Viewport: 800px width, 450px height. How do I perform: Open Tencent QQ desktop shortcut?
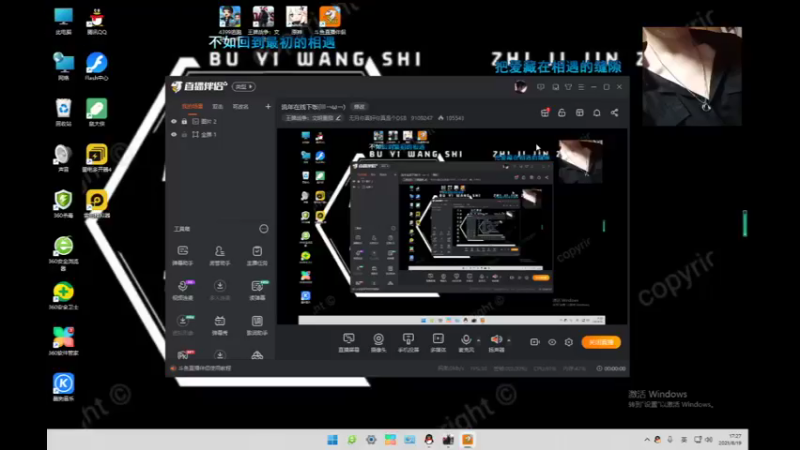click(x=96, y=21)
